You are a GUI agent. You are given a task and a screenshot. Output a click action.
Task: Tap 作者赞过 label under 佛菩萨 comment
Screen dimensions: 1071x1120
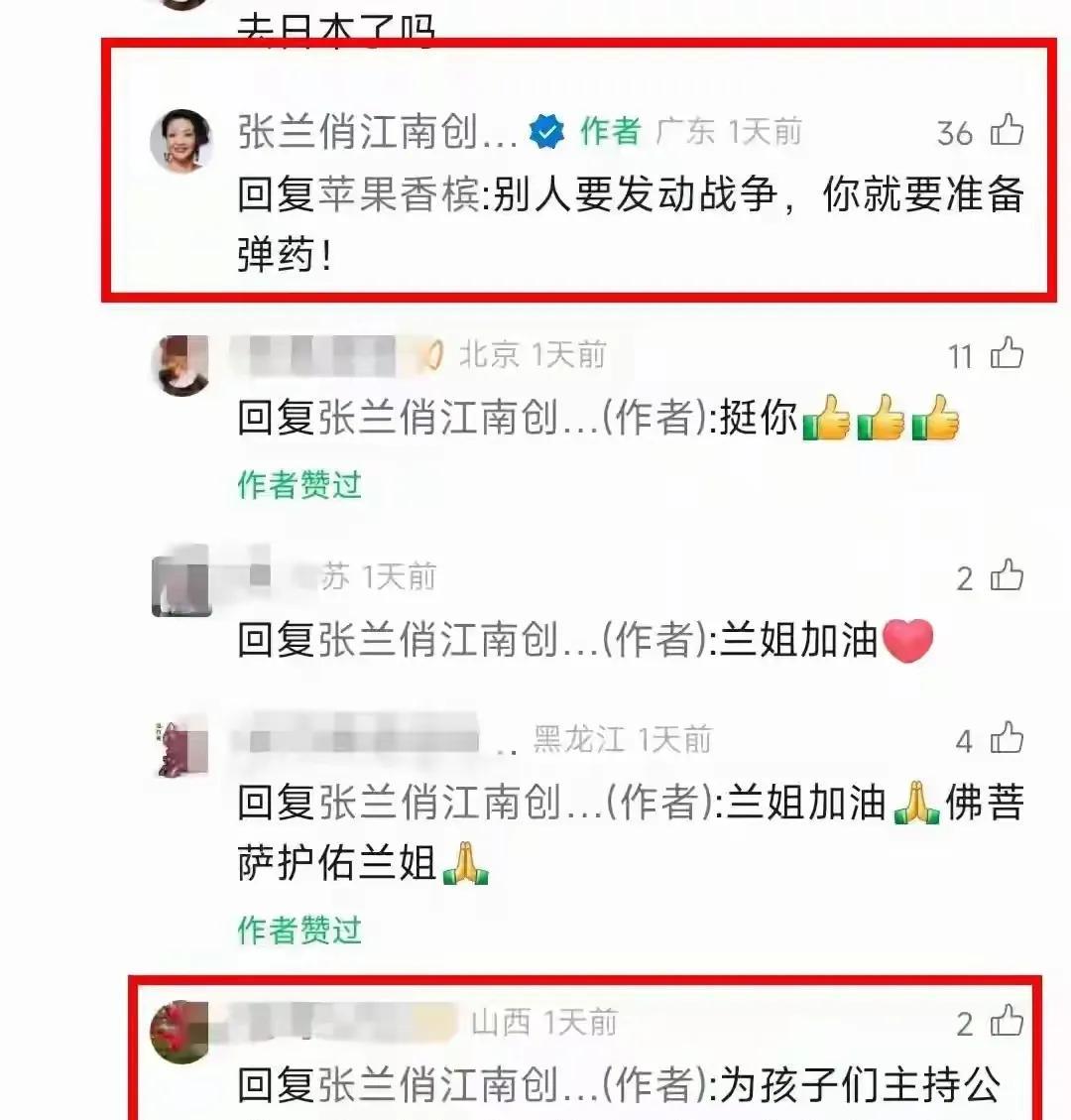[x=299, y=930]
